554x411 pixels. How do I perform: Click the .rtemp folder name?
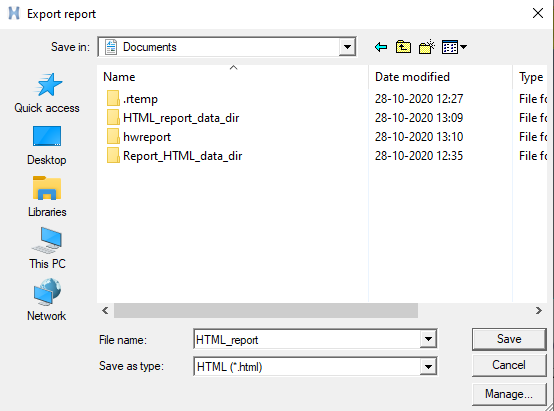[140, 99]
